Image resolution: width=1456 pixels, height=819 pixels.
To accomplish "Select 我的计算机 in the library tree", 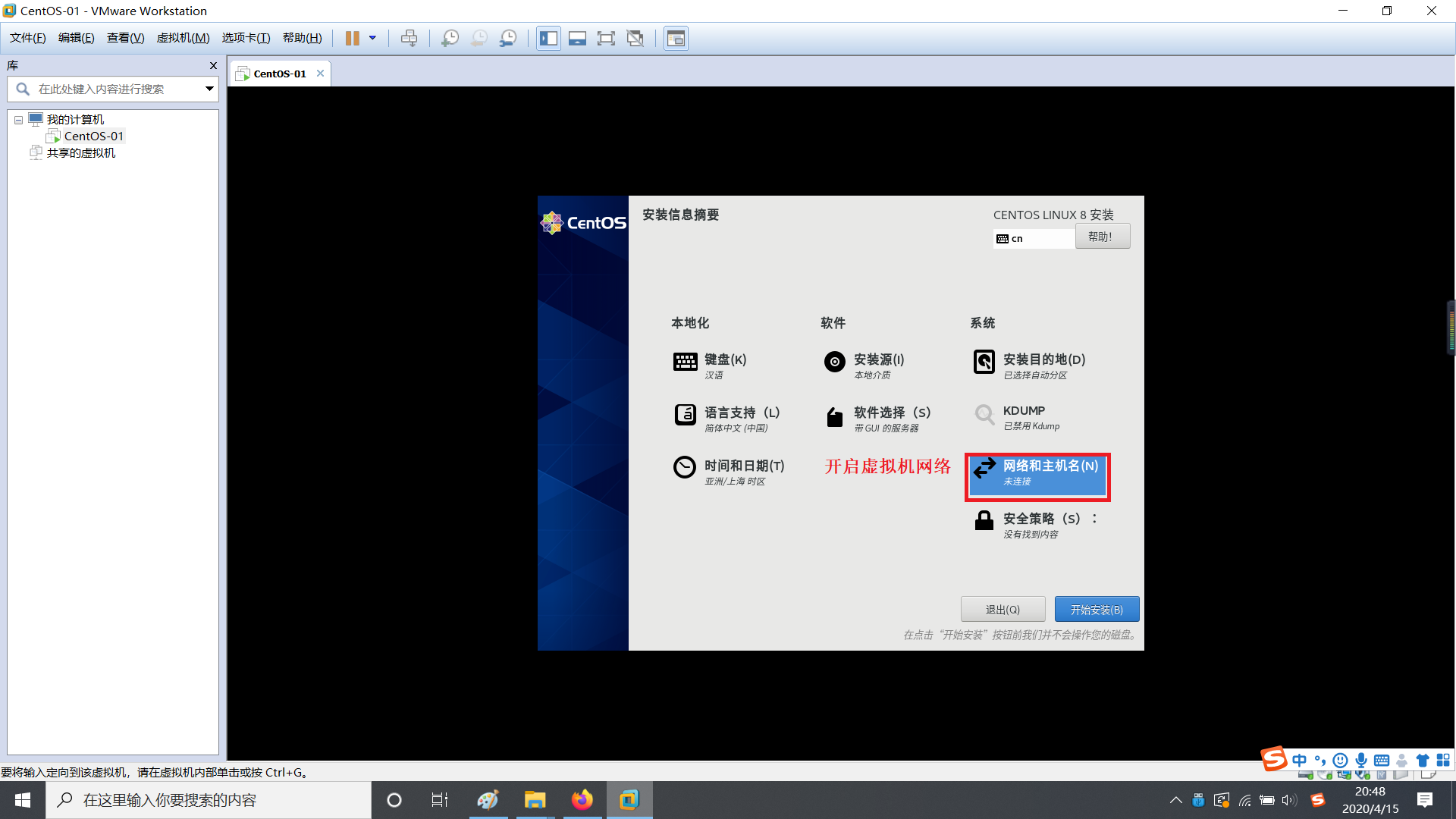I will [75, 120].
